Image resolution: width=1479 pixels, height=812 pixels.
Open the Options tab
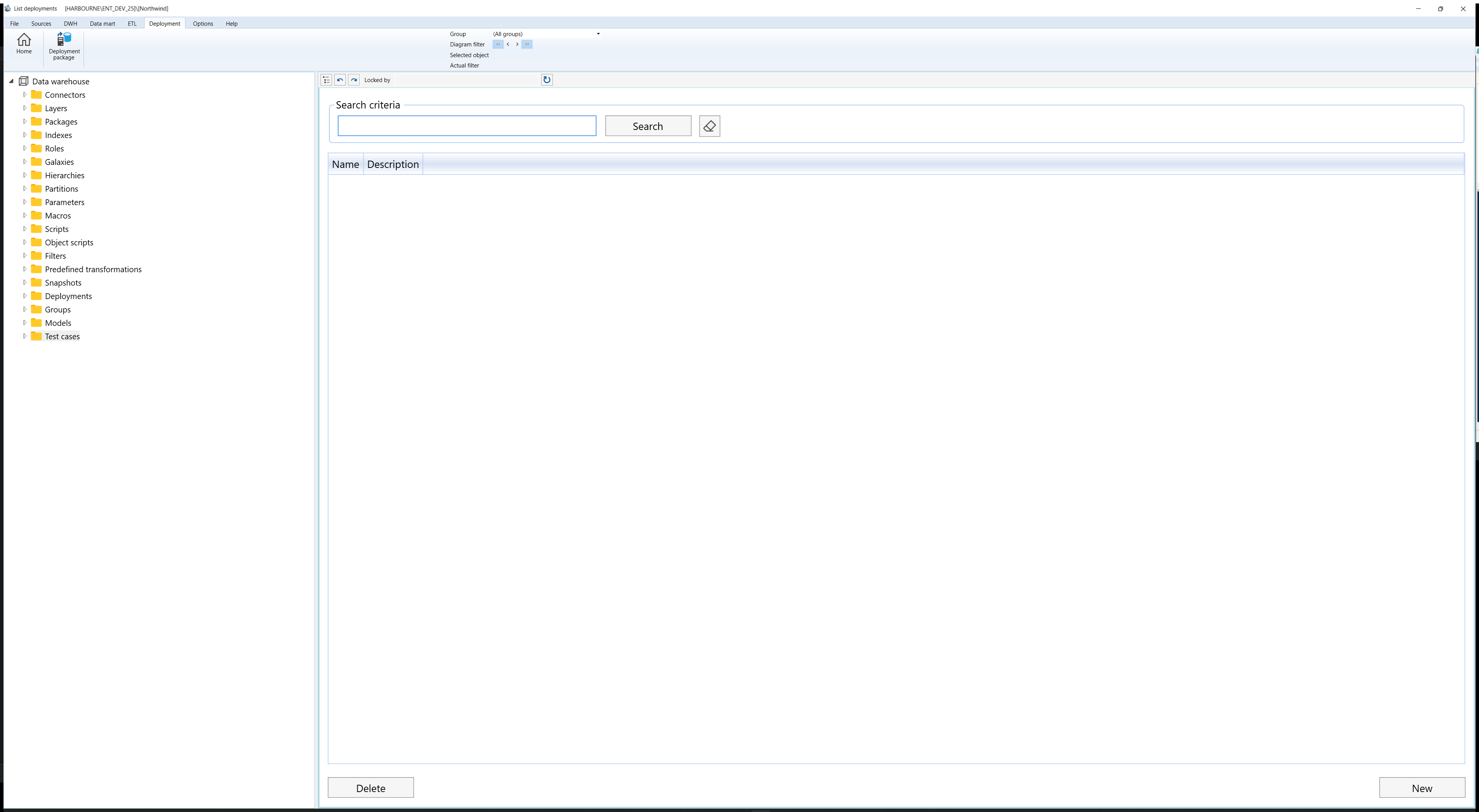pyautogui.click(x=203, y=23)
